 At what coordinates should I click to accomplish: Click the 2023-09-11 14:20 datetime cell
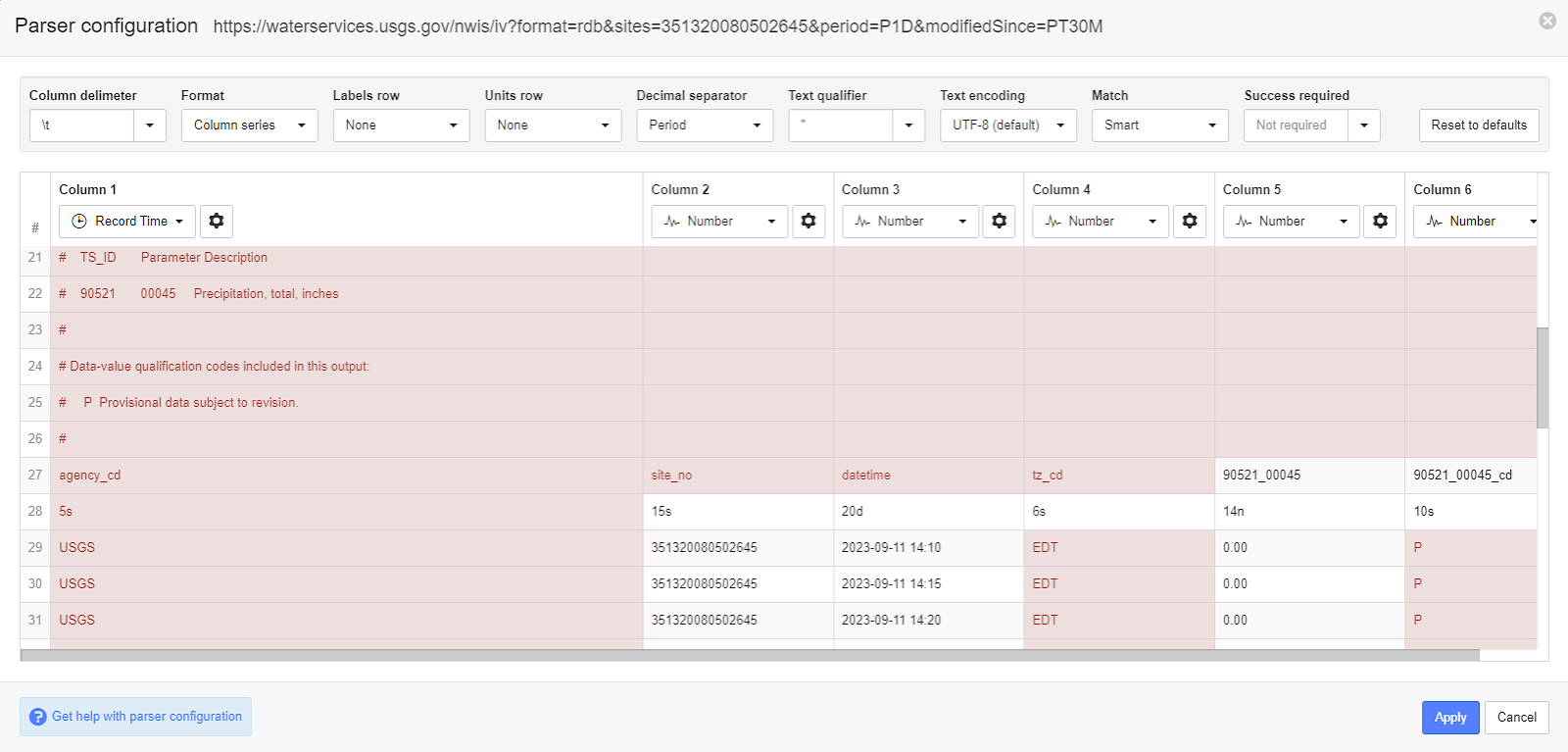coord(929,621)
